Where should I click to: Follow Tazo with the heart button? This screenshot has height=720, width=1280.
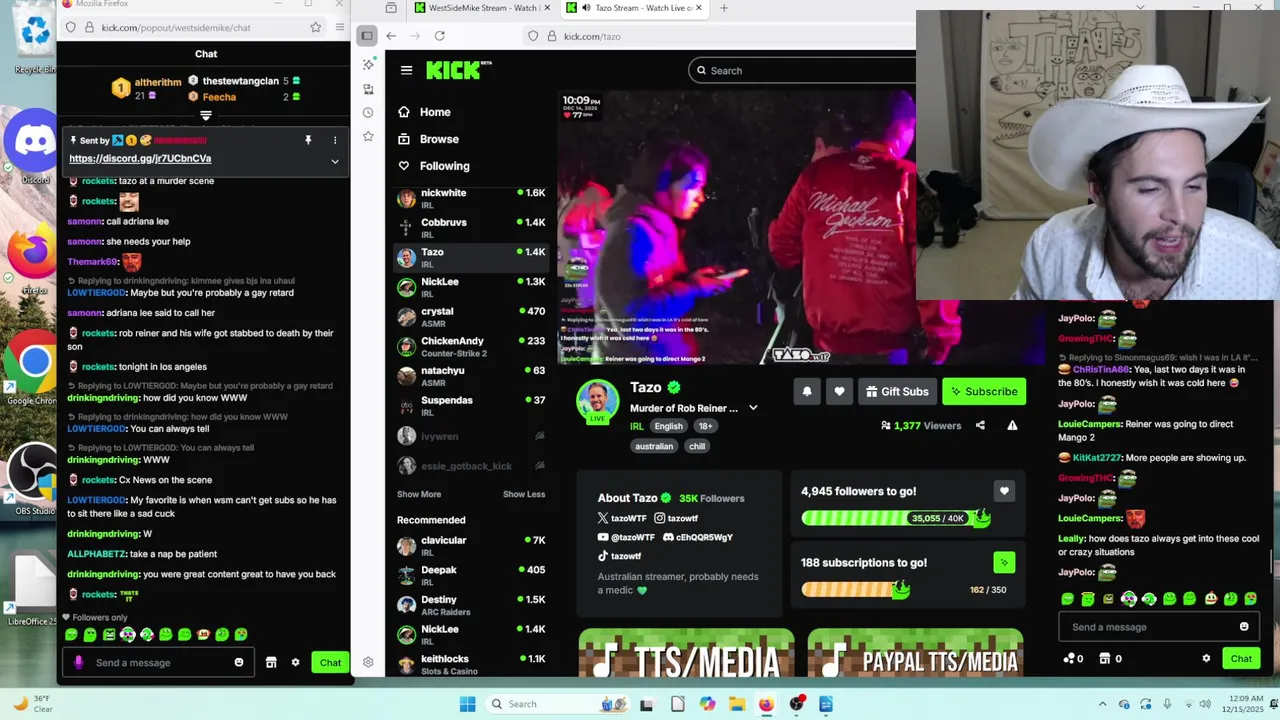click(x=839, y=392)
